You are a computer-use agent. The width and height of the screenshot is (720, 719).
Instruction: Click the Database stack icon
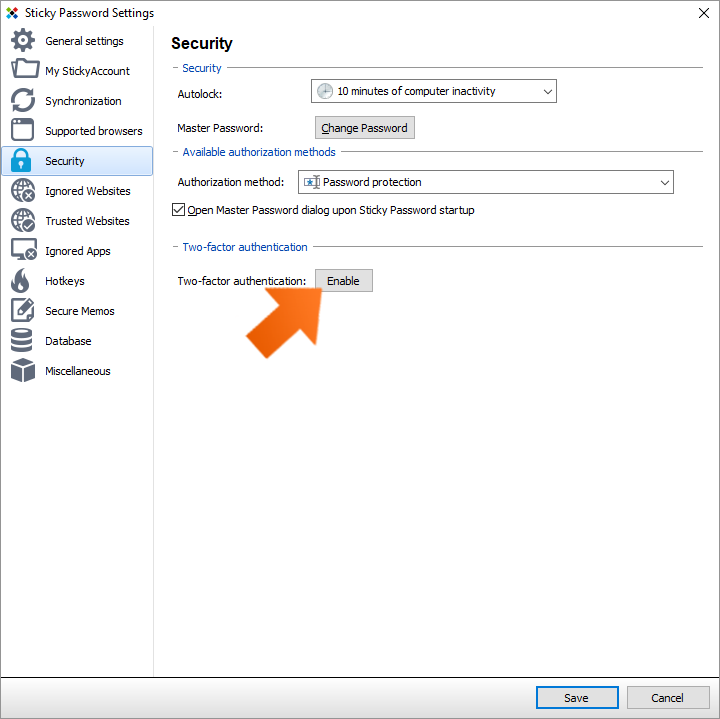click(21, 340)
